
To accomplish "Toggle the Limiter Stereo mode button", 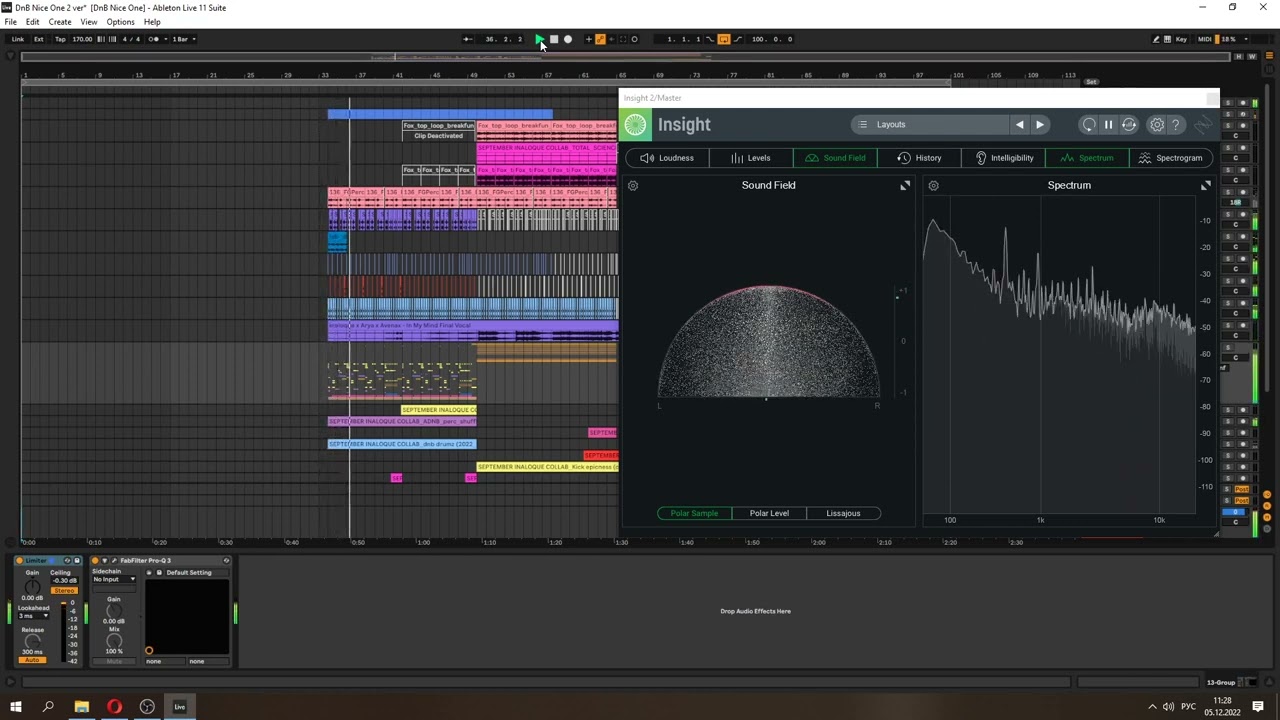I will coord(64,591).
